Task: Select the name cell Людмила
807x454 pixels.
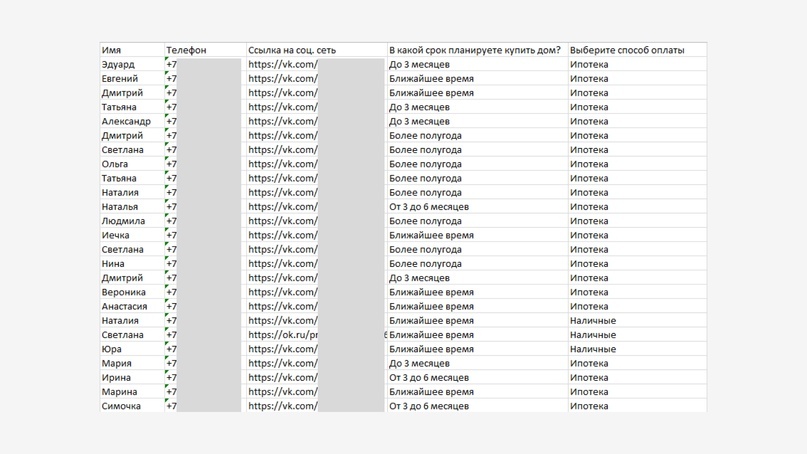Action: click(132, 221)
